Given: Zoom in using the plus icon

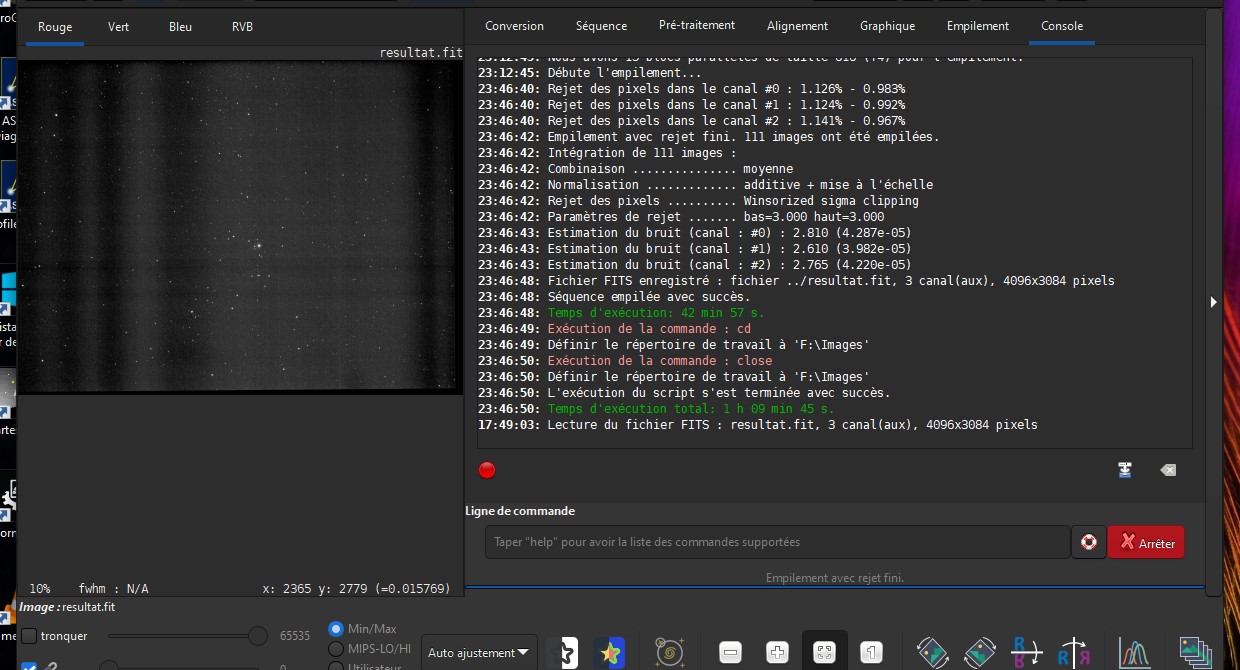Looking at the screenshot, I should [777, 653].
